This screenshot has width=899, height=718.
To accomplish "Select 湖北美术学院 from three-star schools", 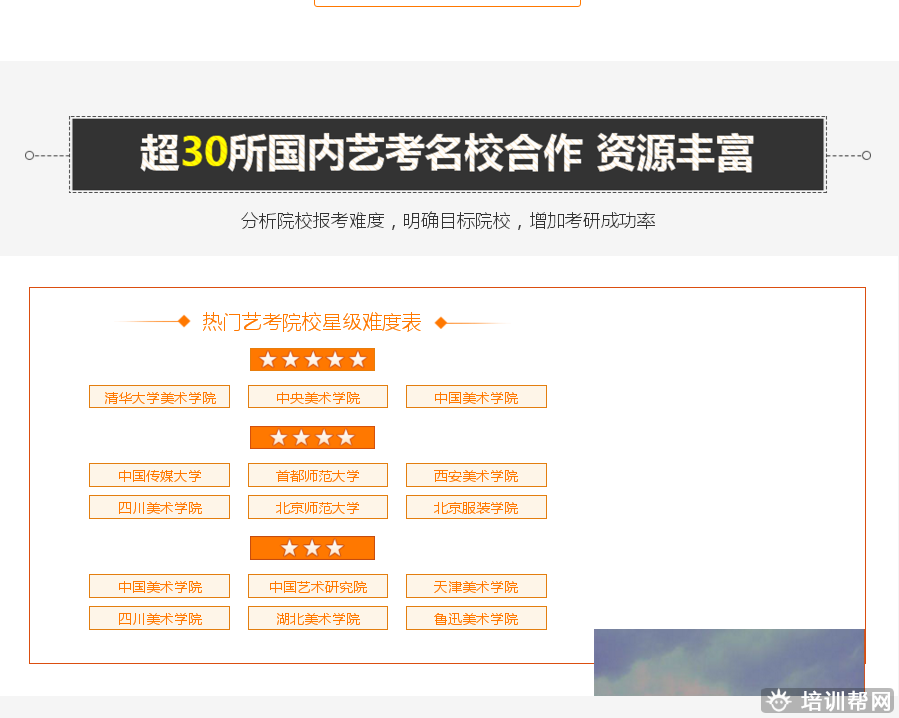I will click(x=318, y=618).
